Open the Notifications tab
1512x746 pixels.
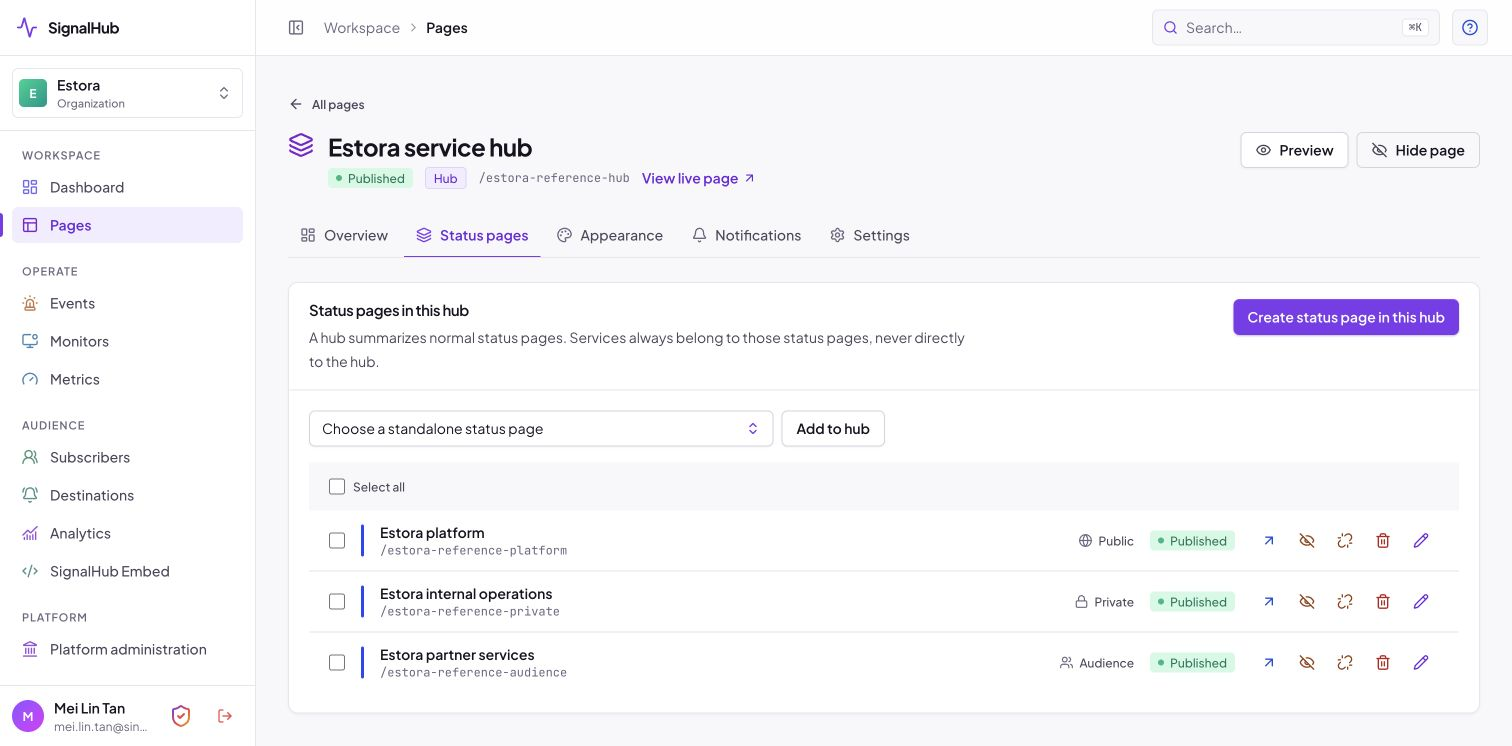(x=747, y=236)
